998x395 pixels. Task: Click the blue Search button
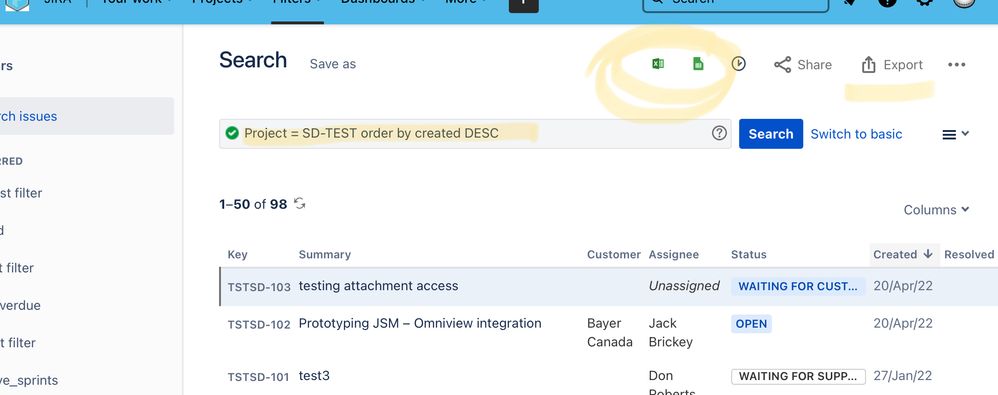click(771, 134)
